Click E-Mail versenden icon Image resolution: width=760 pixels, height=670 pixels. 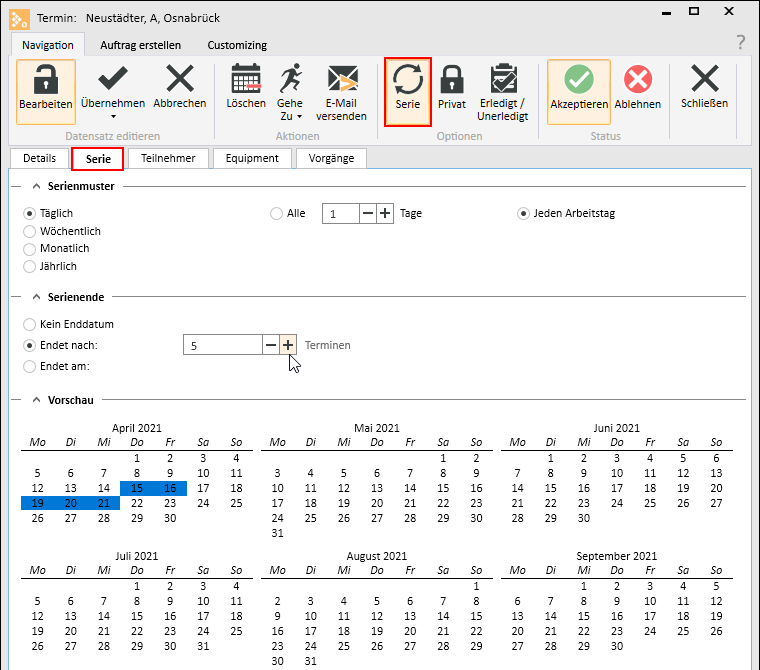(x=342, y=82)
